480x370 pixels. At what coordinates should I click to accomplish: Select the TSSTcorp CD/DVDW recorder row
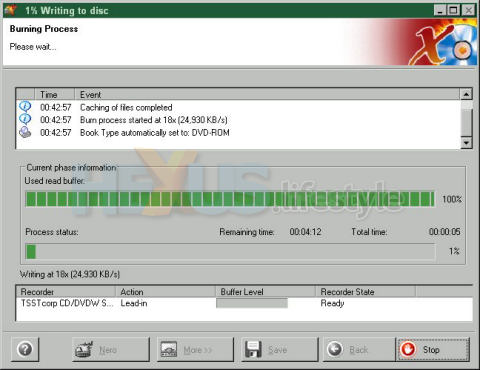tap(244, 303)
